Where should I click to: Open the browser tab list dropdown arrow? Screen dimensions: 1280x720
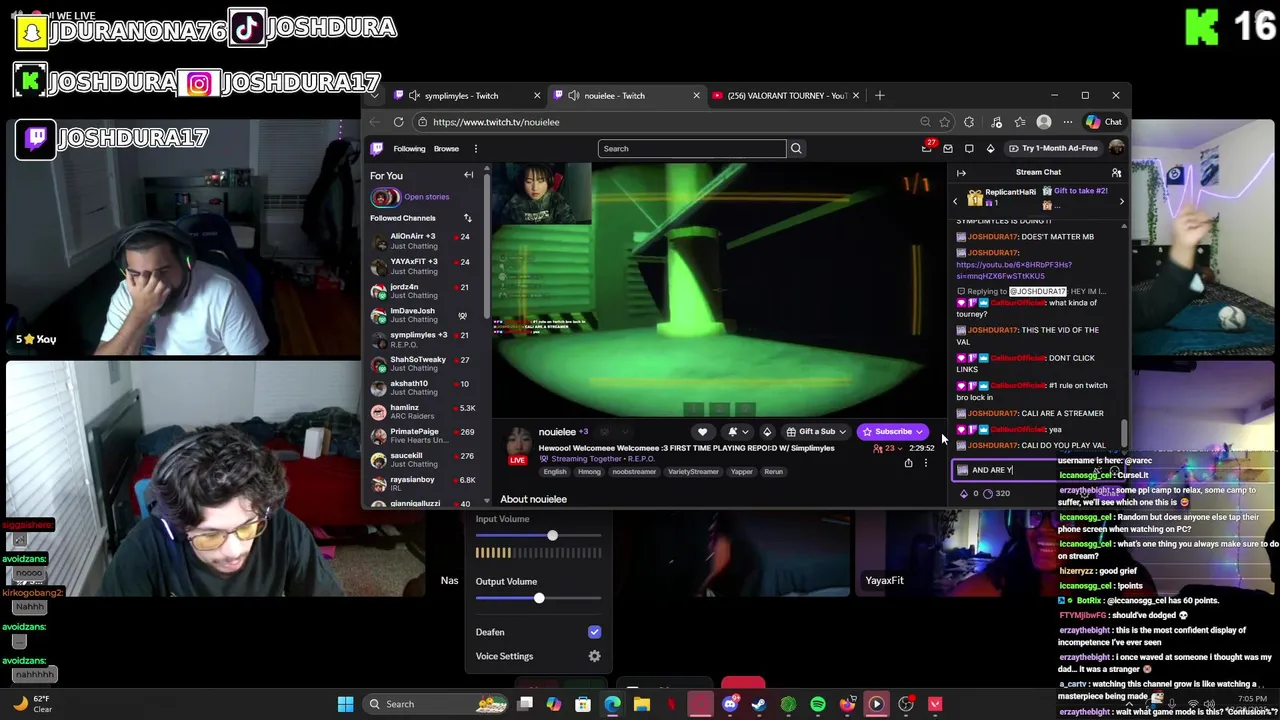pos(375,96)
